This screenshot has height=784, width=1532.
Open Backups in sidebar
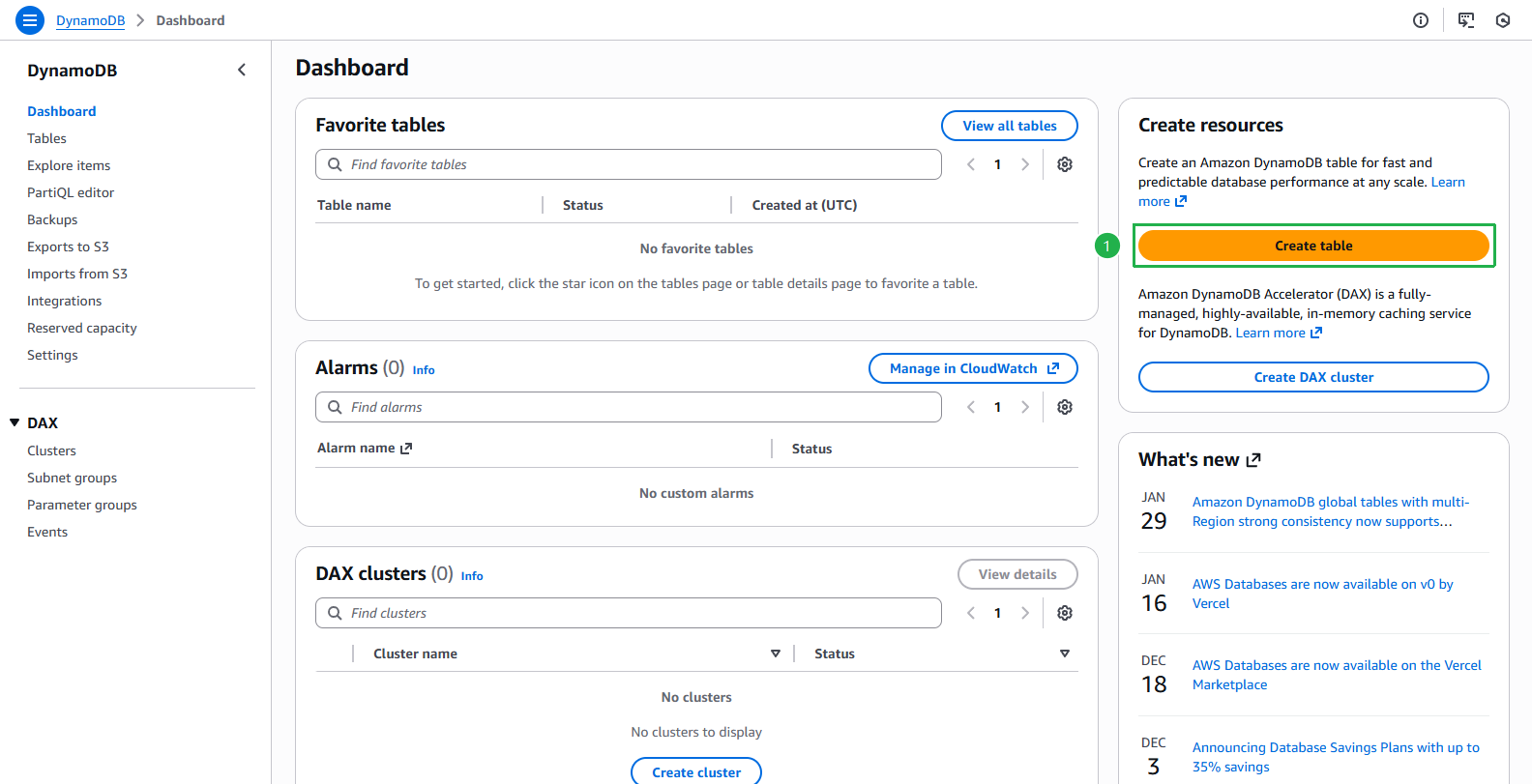(52, 219)
